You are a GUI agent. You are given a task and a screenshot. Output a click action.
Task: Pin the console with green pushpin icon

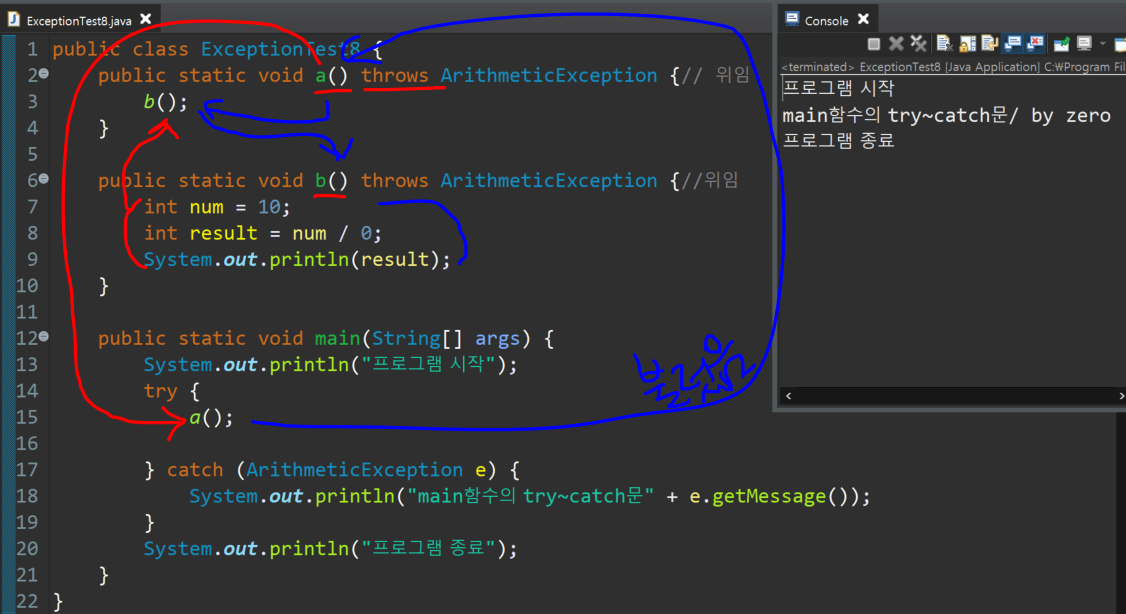pyautogui.click(x=1061, y=45)
